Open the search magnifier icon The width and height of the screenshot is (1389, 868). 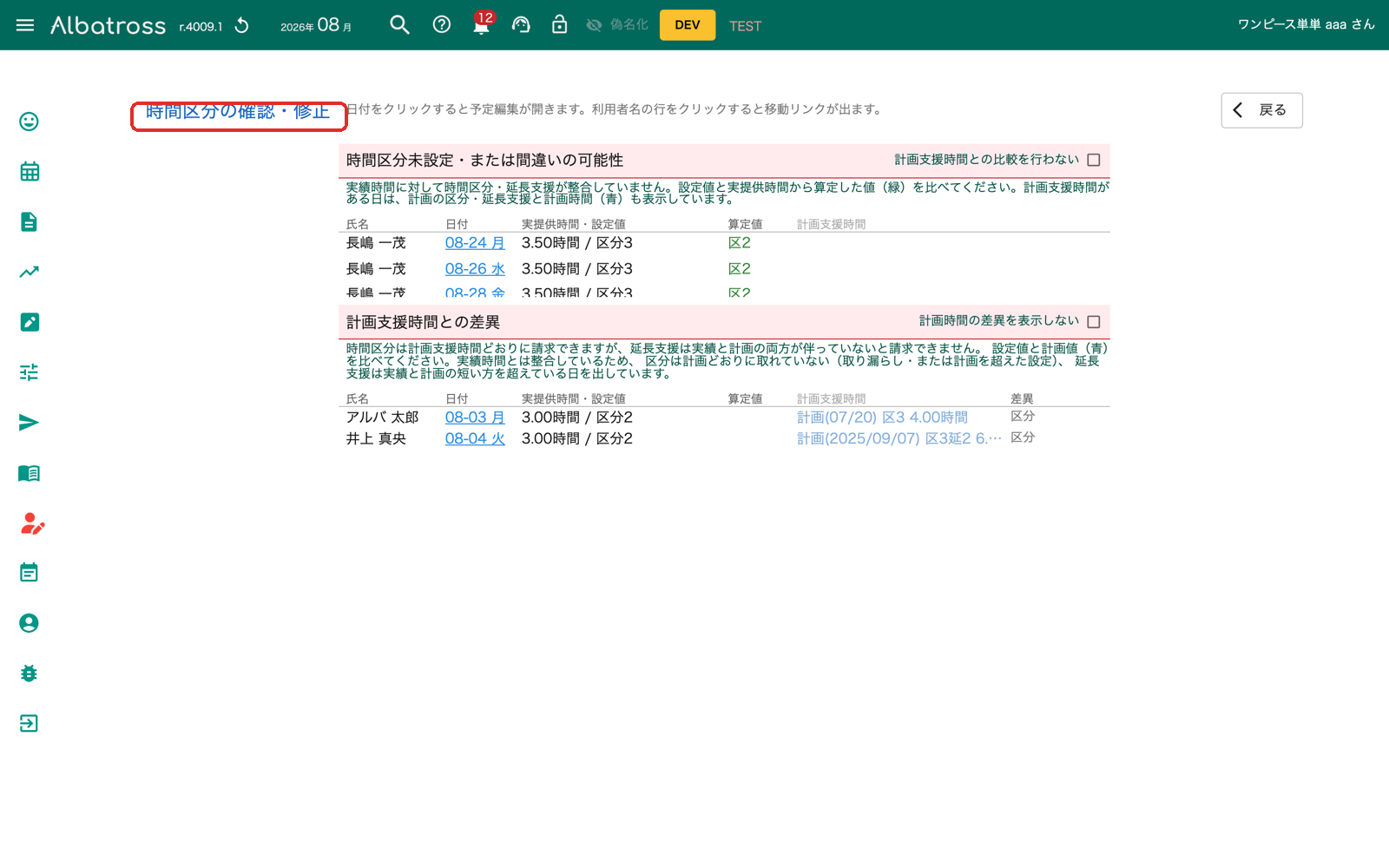pos(399,24)
